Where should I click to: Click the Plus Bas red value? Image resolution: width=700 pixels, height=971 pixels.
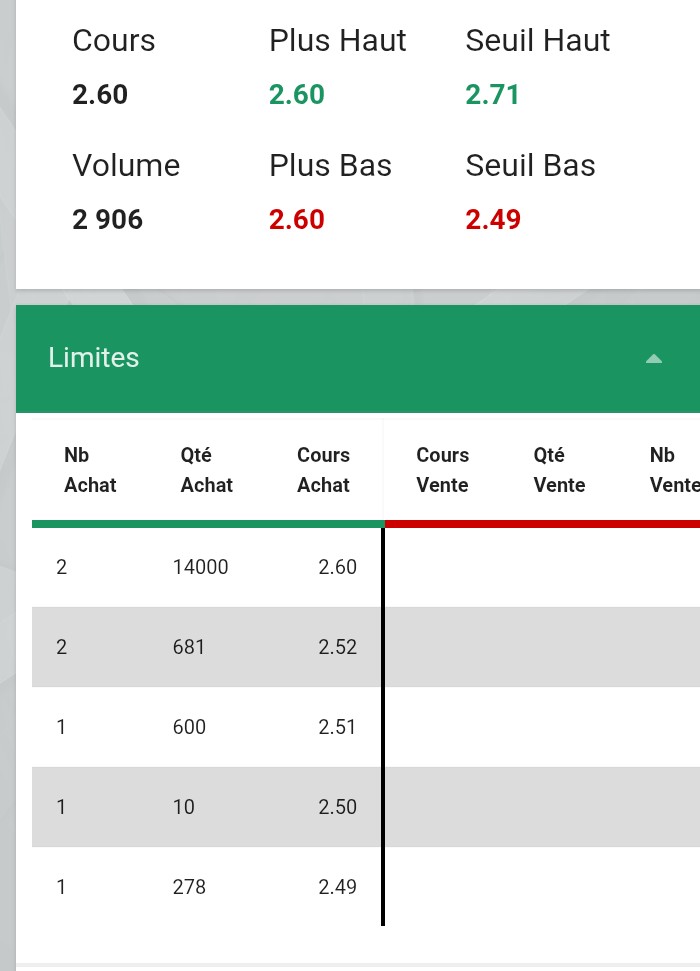(x=297, y=220)
